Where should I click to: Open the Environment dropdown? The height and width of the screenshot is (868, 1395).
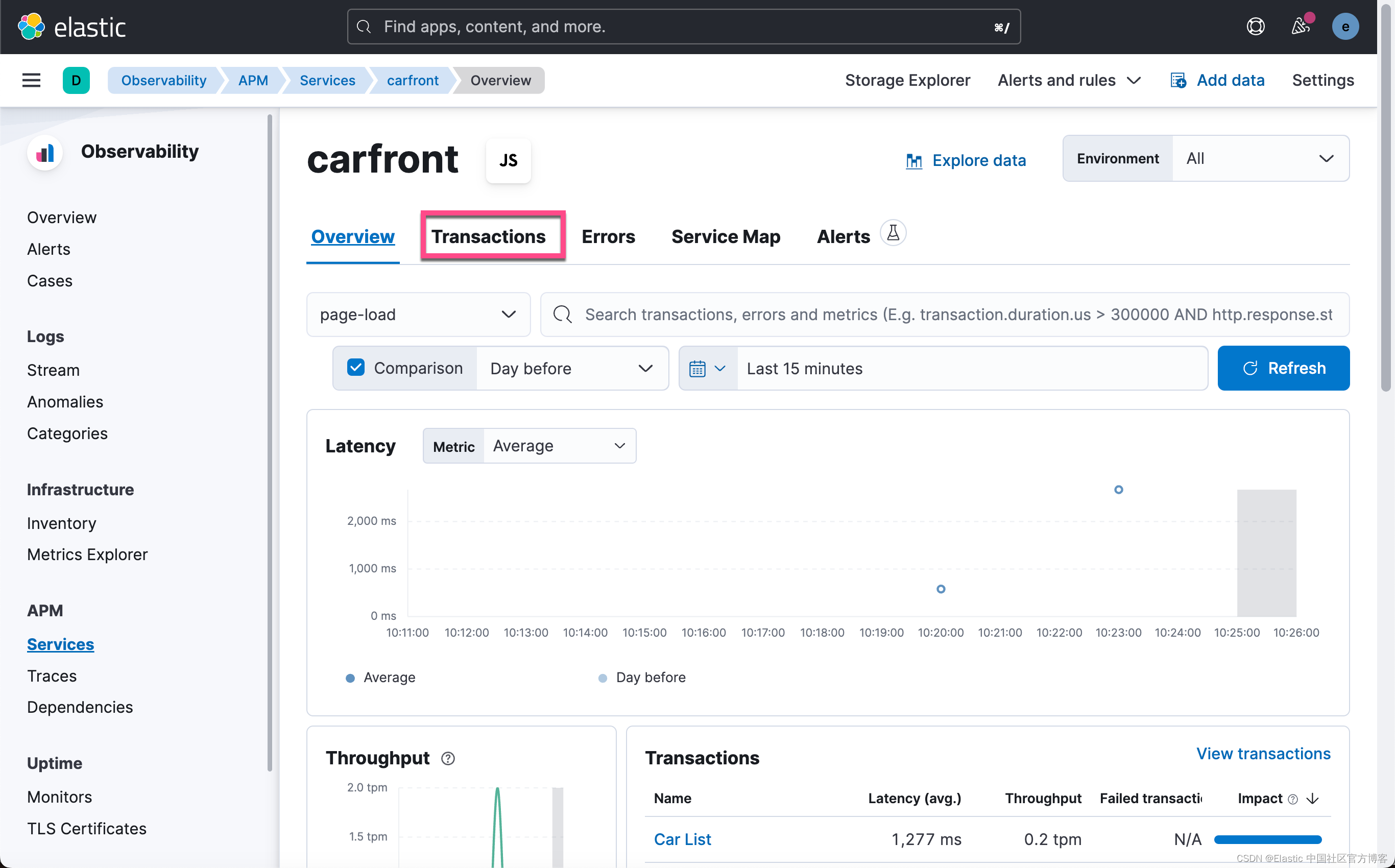[1260, 158]
